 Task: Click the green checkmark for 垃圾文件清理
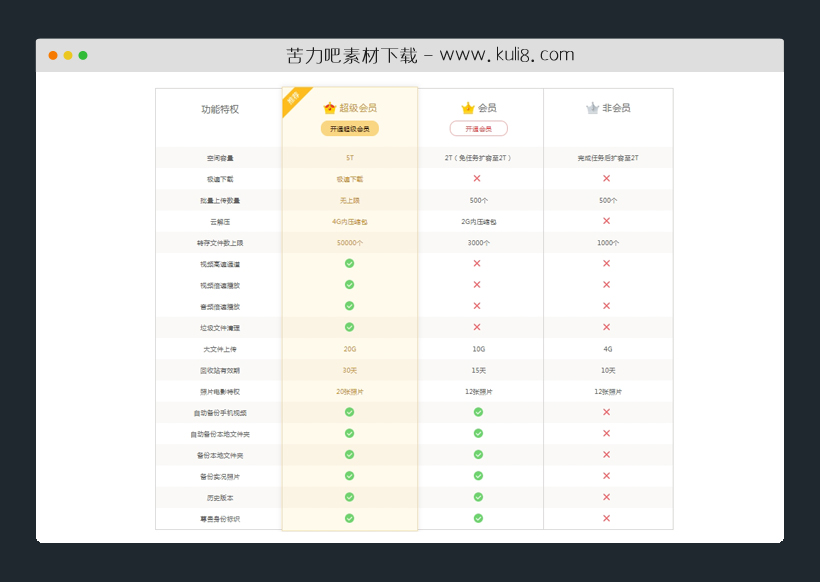coord(349,327)
